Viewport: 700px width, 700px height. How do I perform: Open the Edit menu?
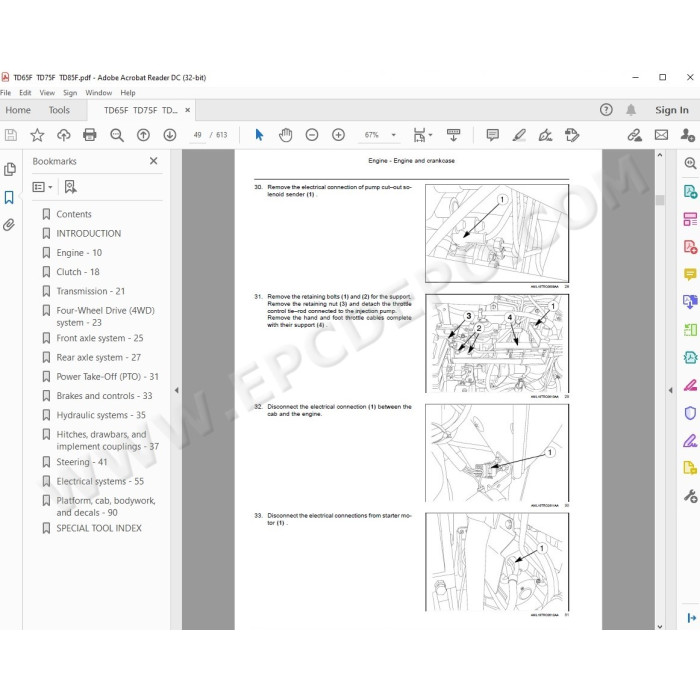coord(25,93)
